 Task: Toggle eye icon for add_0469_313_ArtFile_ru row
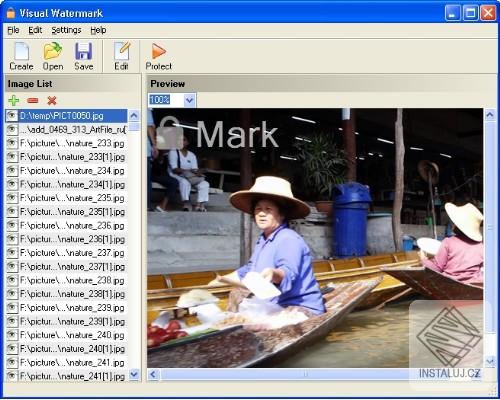[12, 129]
